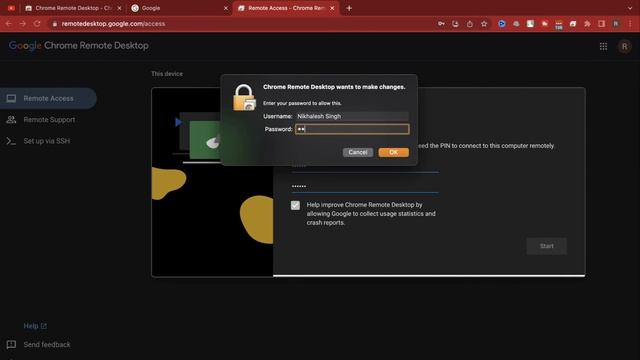This screenshot has height=360, width=640.
Task: Click the extension icon with 136 badge
Action: (559, 24)
